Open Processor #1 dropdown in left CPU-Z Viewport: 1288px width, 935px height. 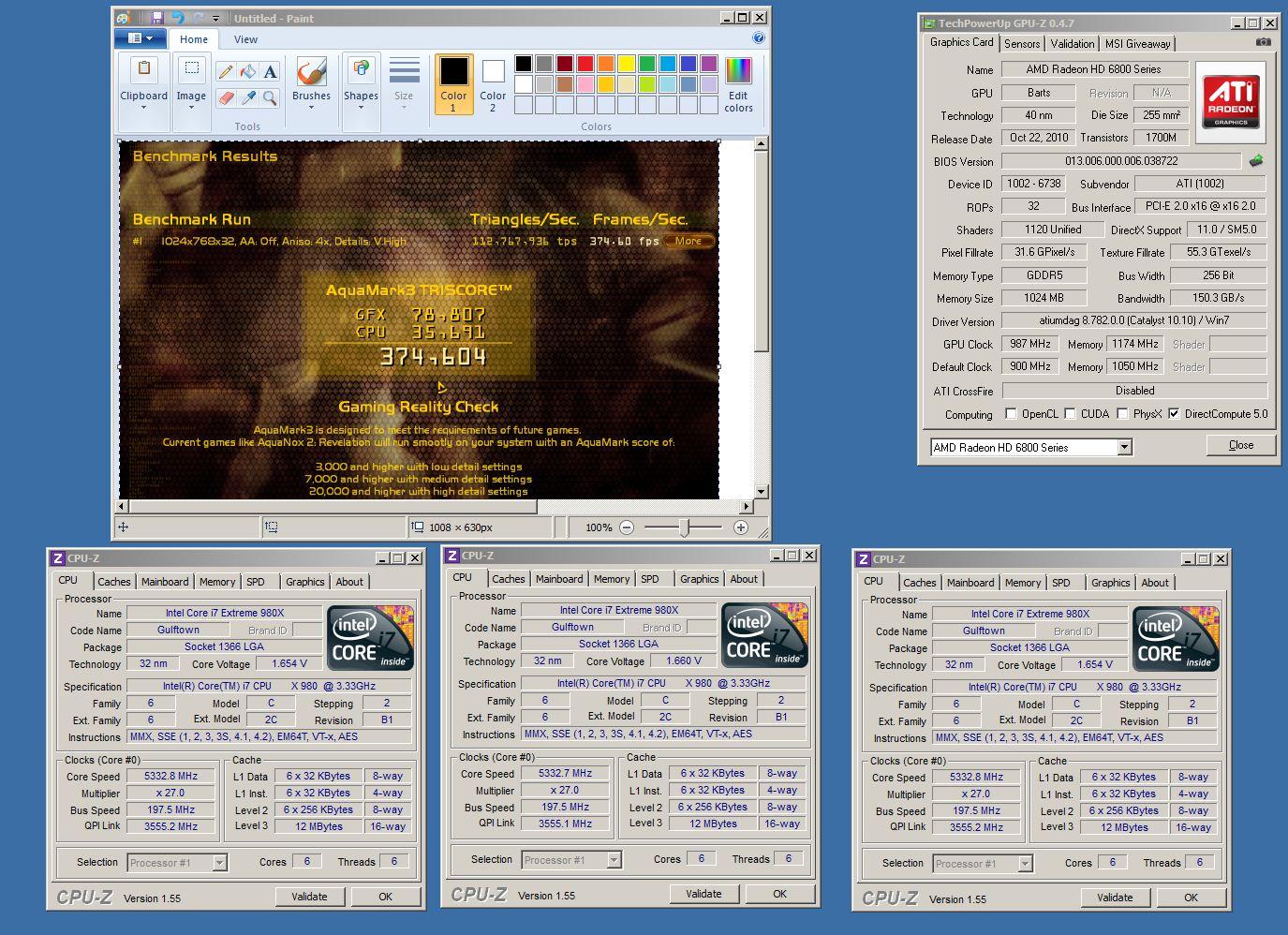(x=220, y=863)
